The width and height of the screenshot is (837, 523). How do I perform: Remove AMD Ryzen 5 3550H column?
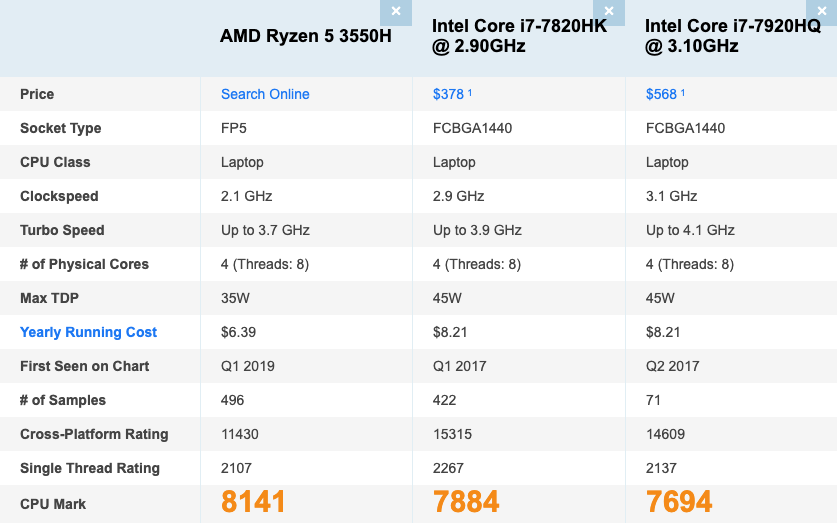(396, 12)
